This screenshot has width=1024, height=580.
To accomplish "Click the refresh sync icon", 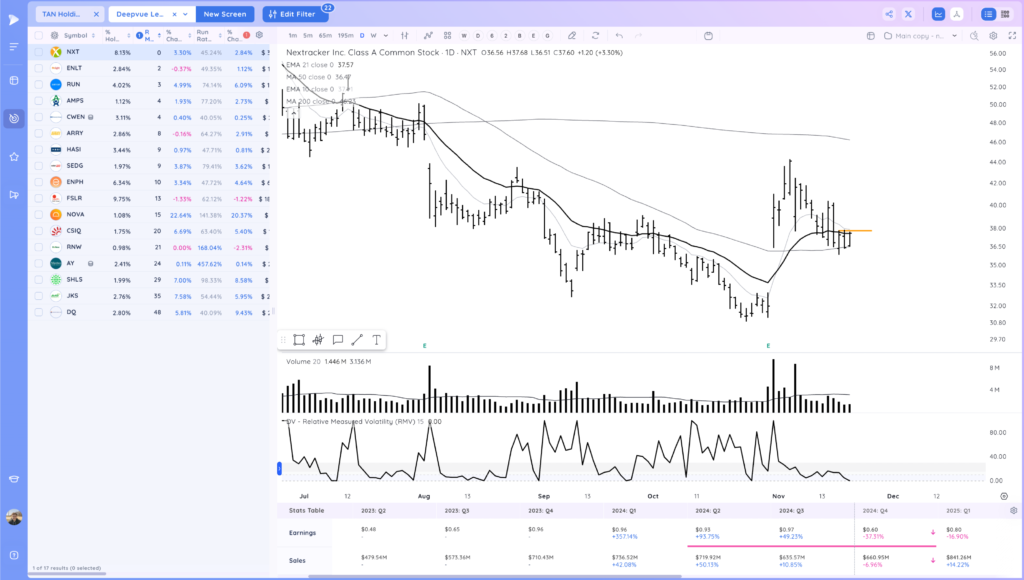I will (x=595, y=36).
